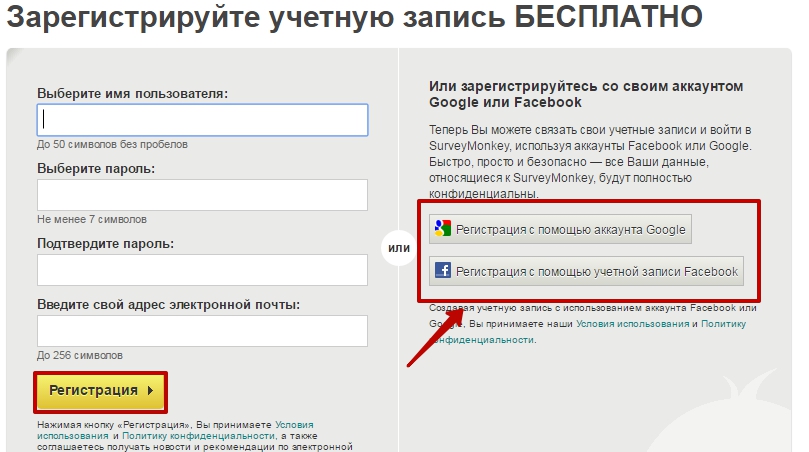Focus the username input field
The width and height of the screenshot is (809, 452).
(202, 120)
